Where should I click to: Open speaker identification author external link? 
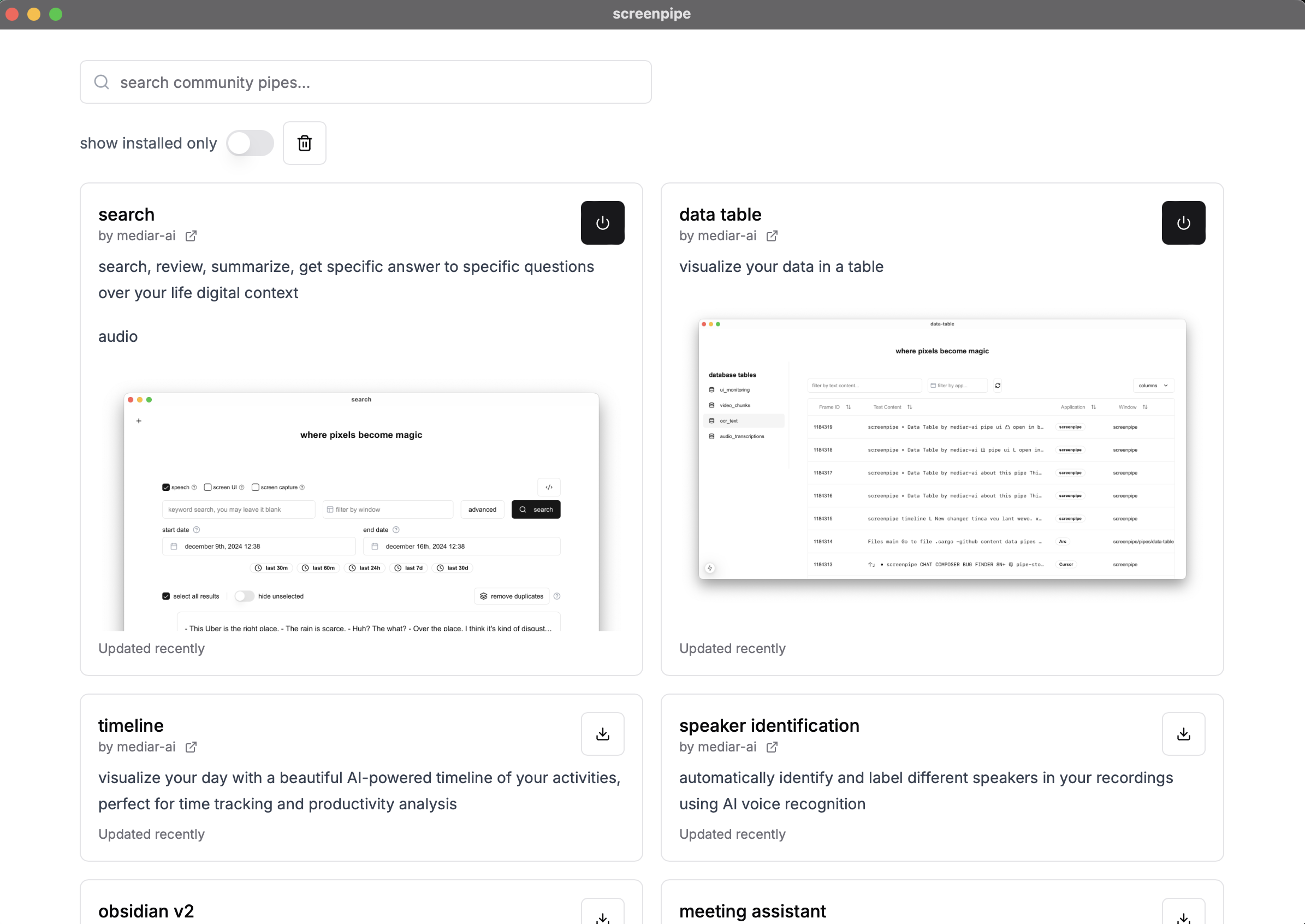[x=772, y=747]
